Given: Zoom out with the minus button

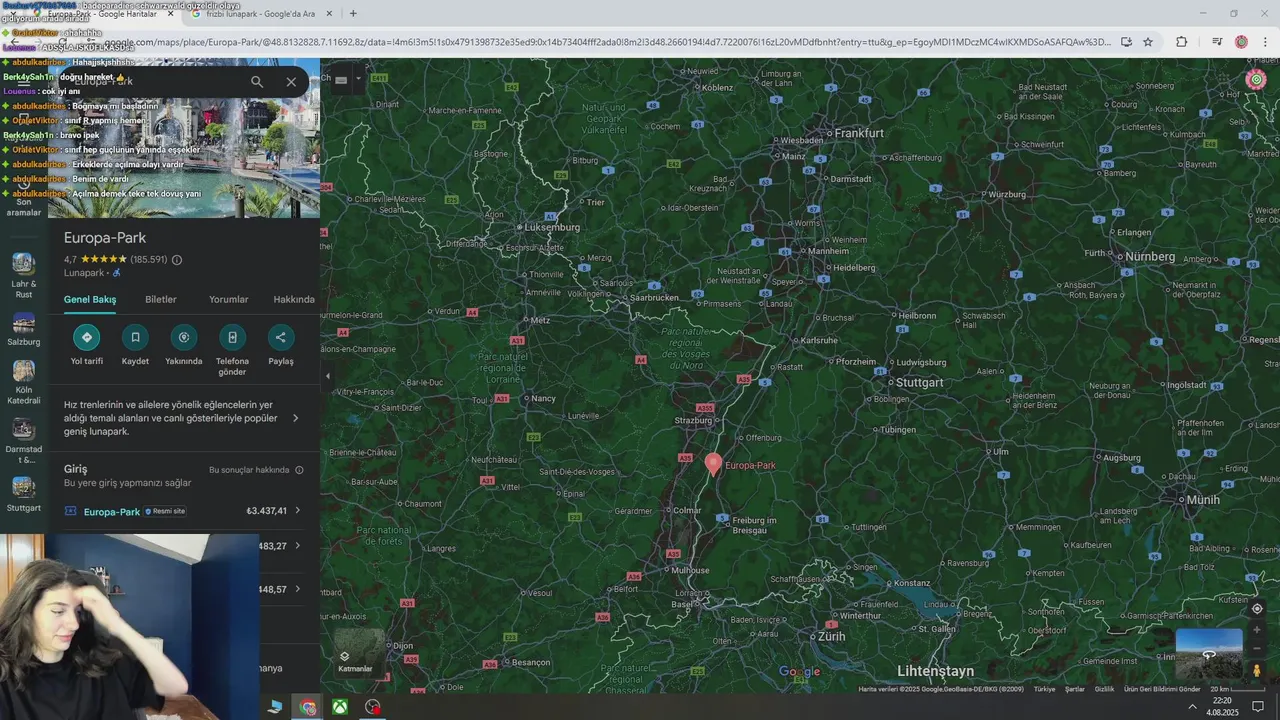Looking at the screenshot, I should click(1257, 648).
